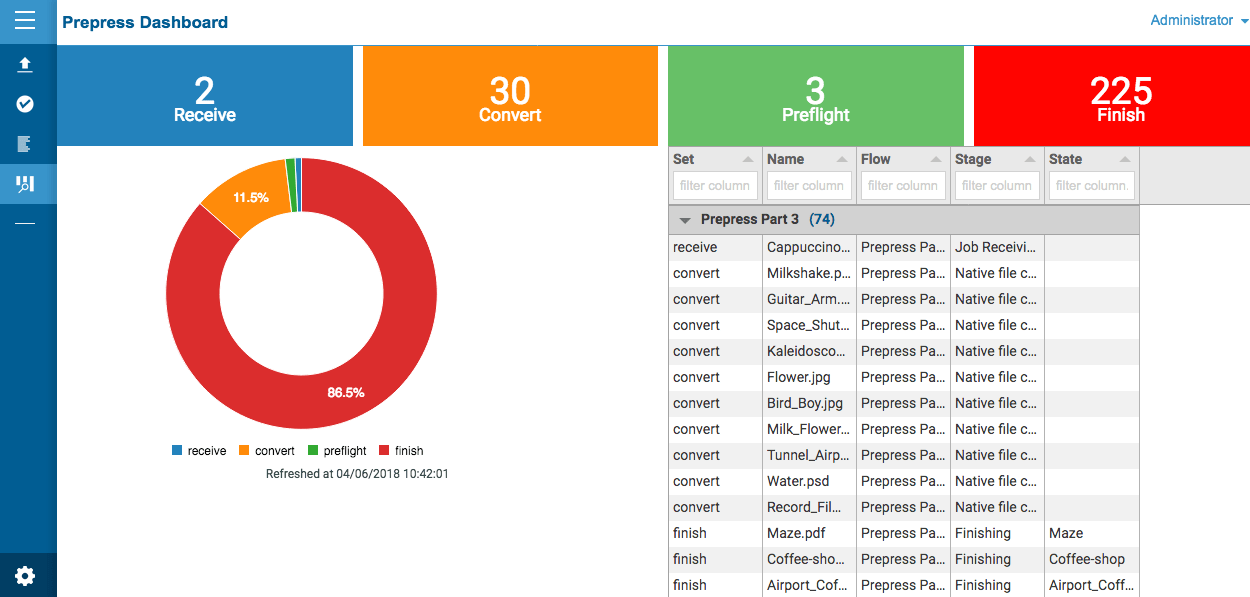Click the Prepress Dashboard title
This screenshot has height=597, width=1250.
(x=145, y=22)
